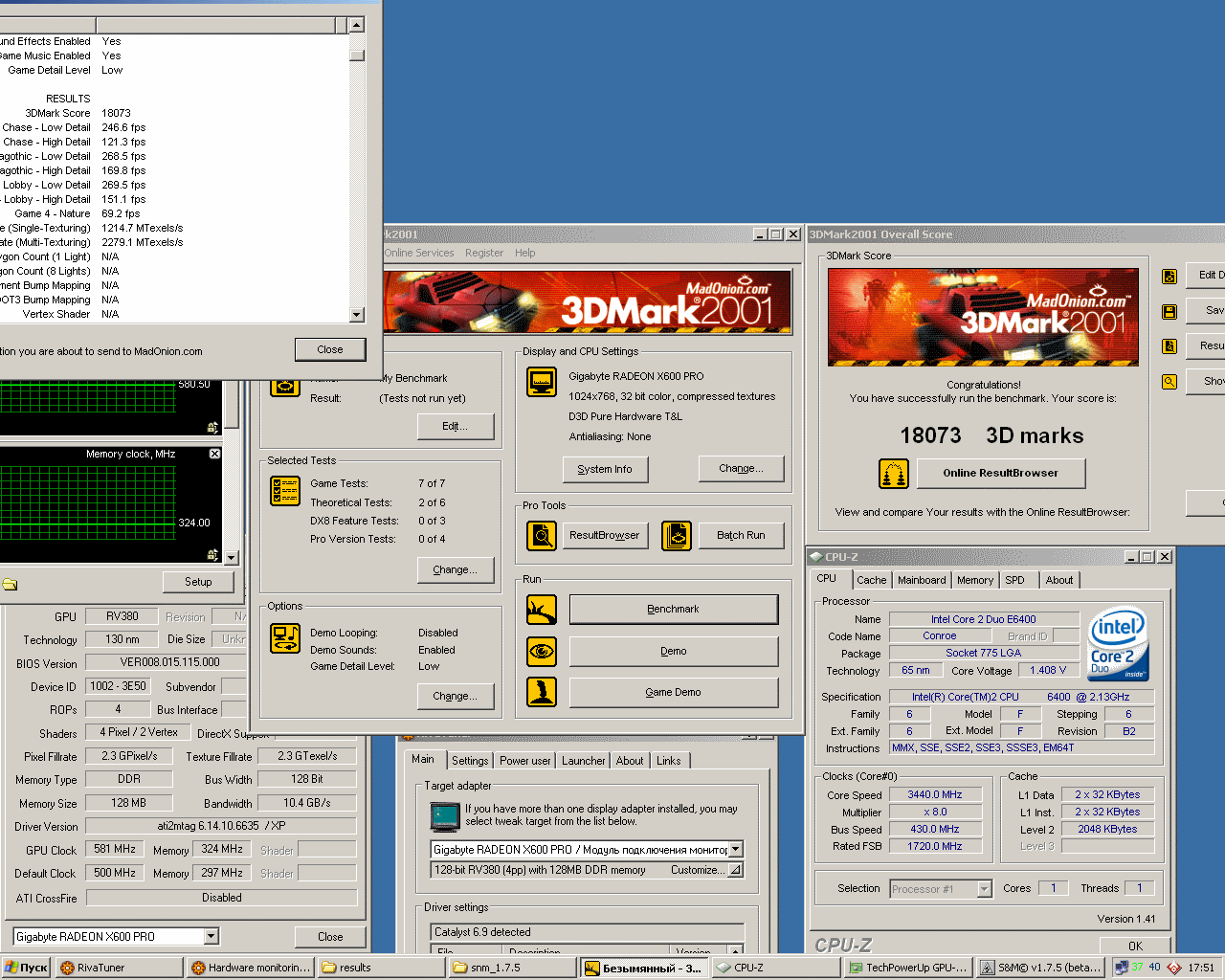Click Change button under Selected Tests

pyautogui.click(x=456, y=570)
